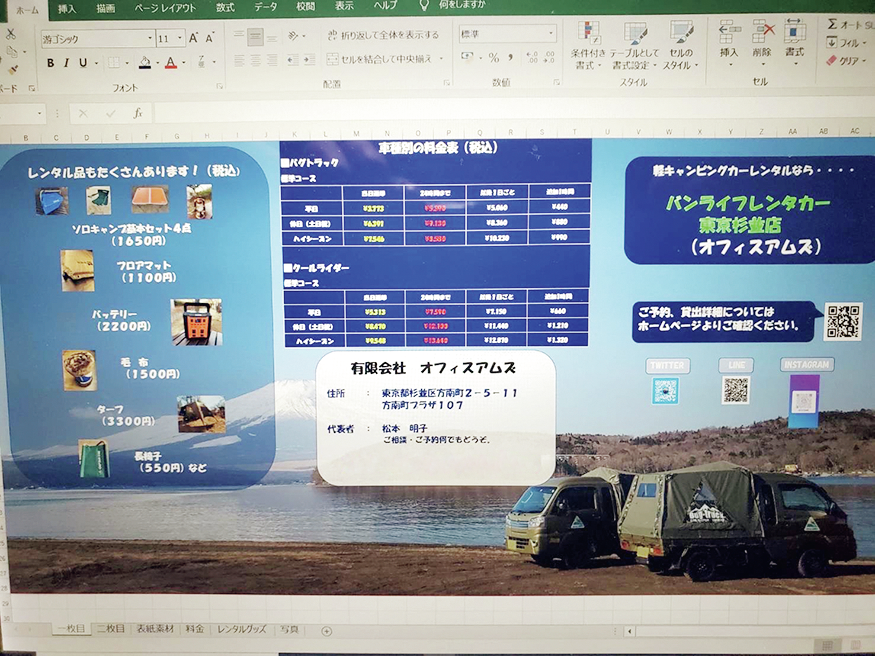Image resolution: width=875 pixels, height=656 pixels.
Task: Open 条件付き書式 conditional formatting
Action: [x=588, y=46]
